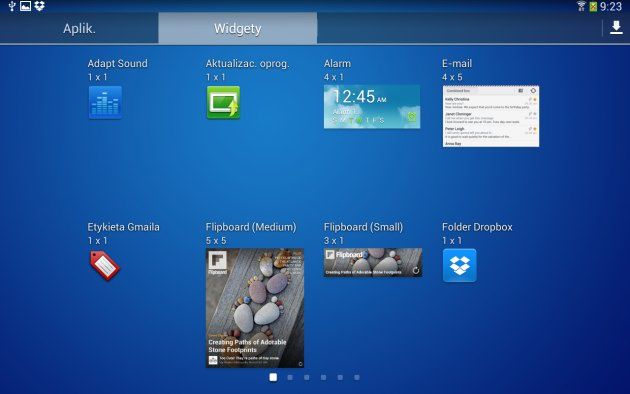Tap the 9:23 clock in status bar
This screenshot has height=394, width=630.
coord(611,6)
